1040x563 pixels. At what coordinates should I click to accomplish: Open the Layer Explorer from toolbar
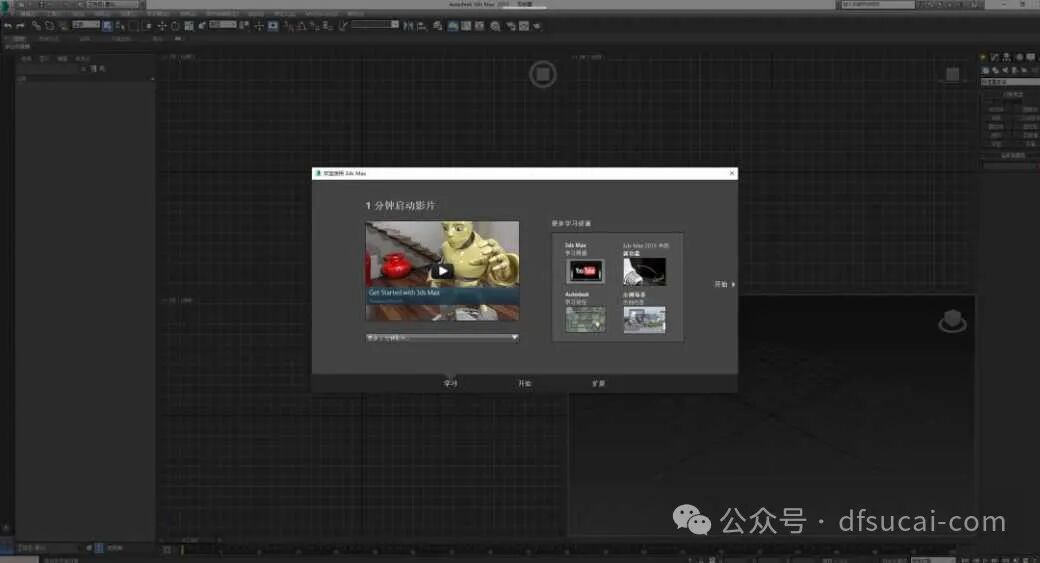point(438,26)
